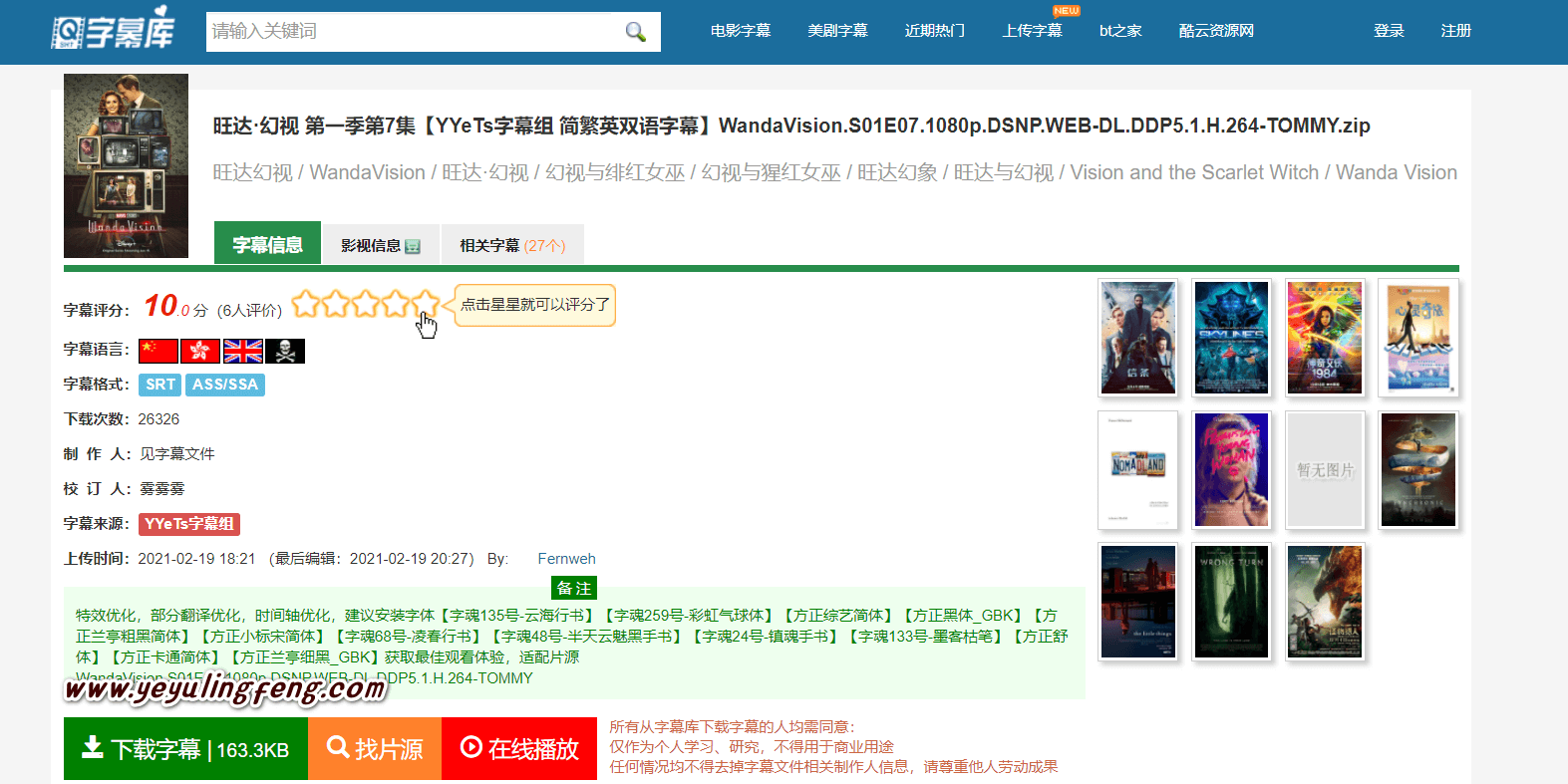Open the Wrong Turn poster
Screen dimensions: 1568x784
1231,602
